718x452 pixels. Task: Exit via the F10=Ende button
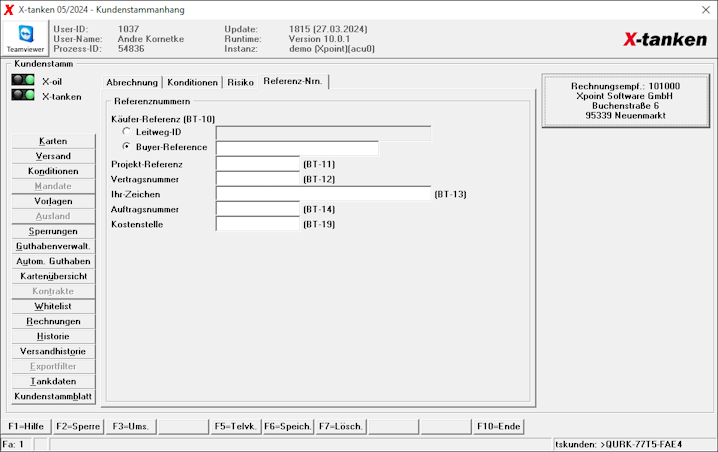point(499,426)
